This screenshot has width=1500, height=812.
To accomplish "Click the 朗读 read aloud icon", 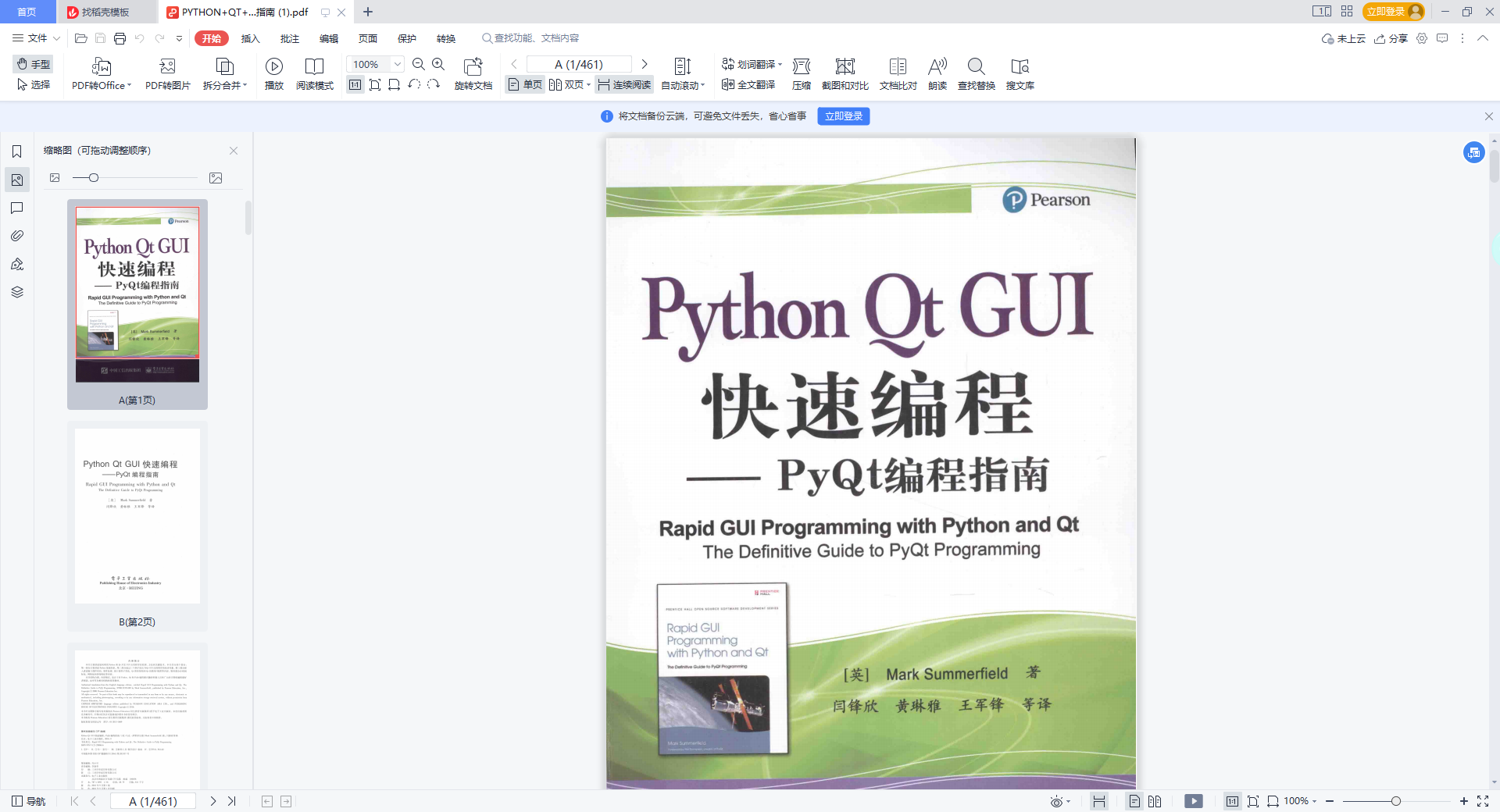I will (x=937, y=67).
